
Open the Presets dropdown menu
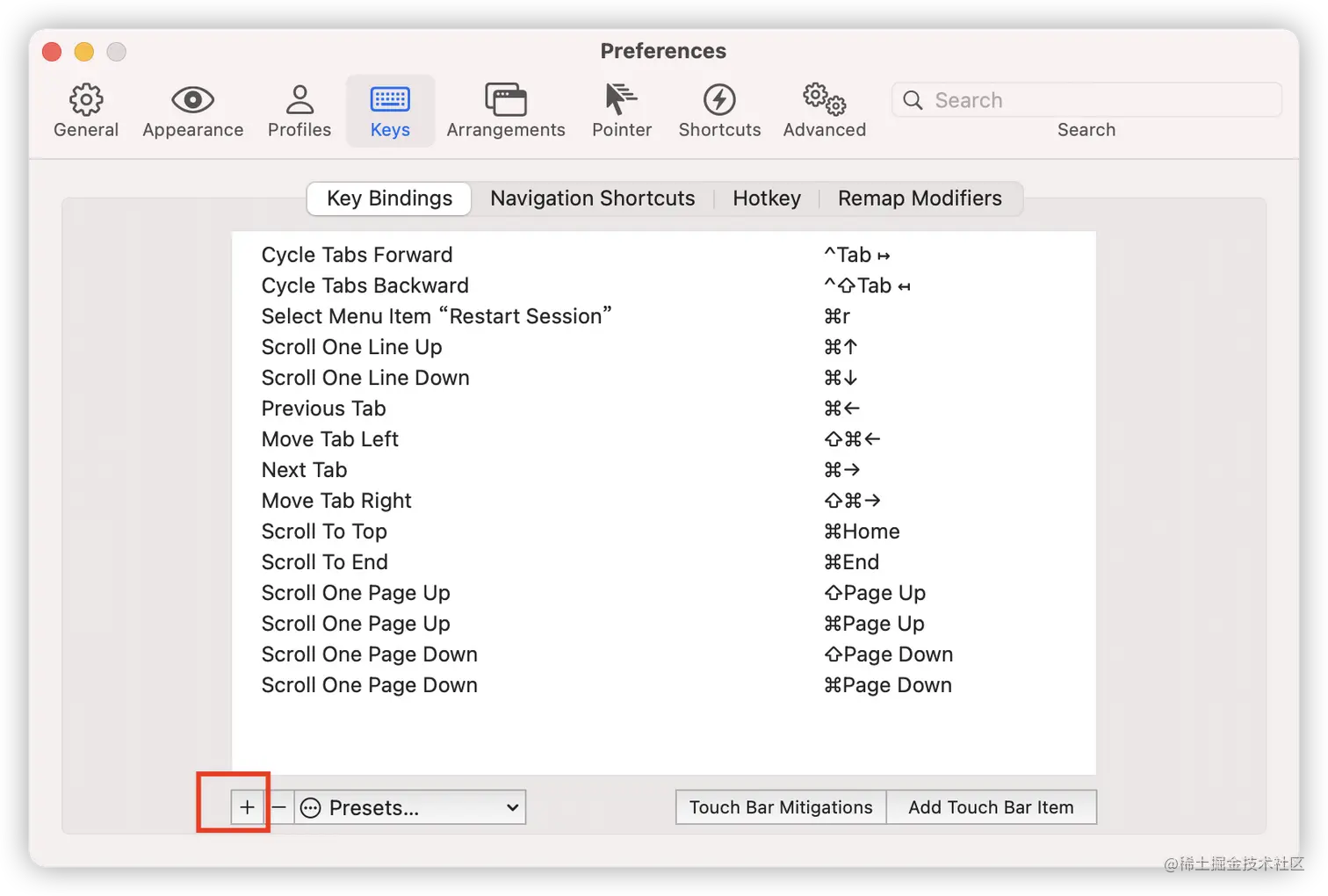[410, 807]
